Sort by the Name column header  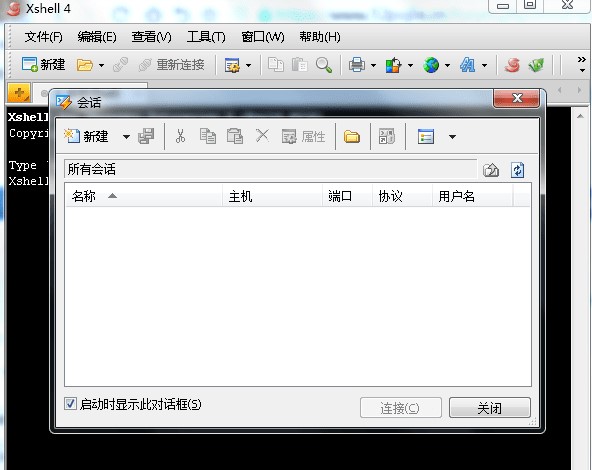click(144, 196)
